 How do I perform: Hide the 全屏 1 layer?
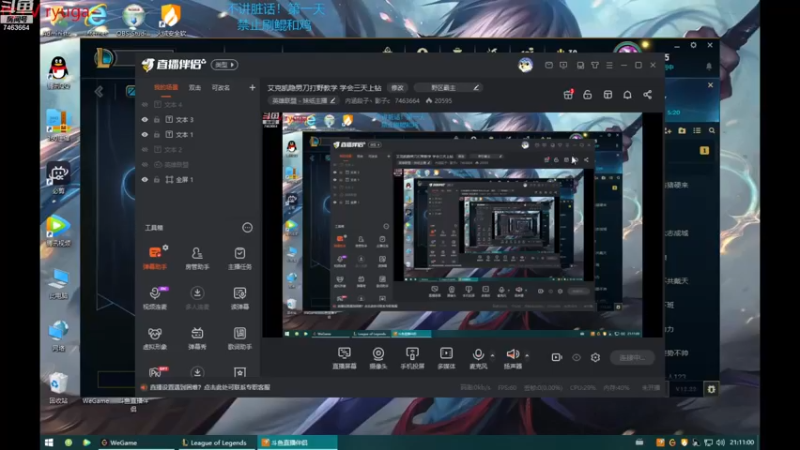pos(145,180)
